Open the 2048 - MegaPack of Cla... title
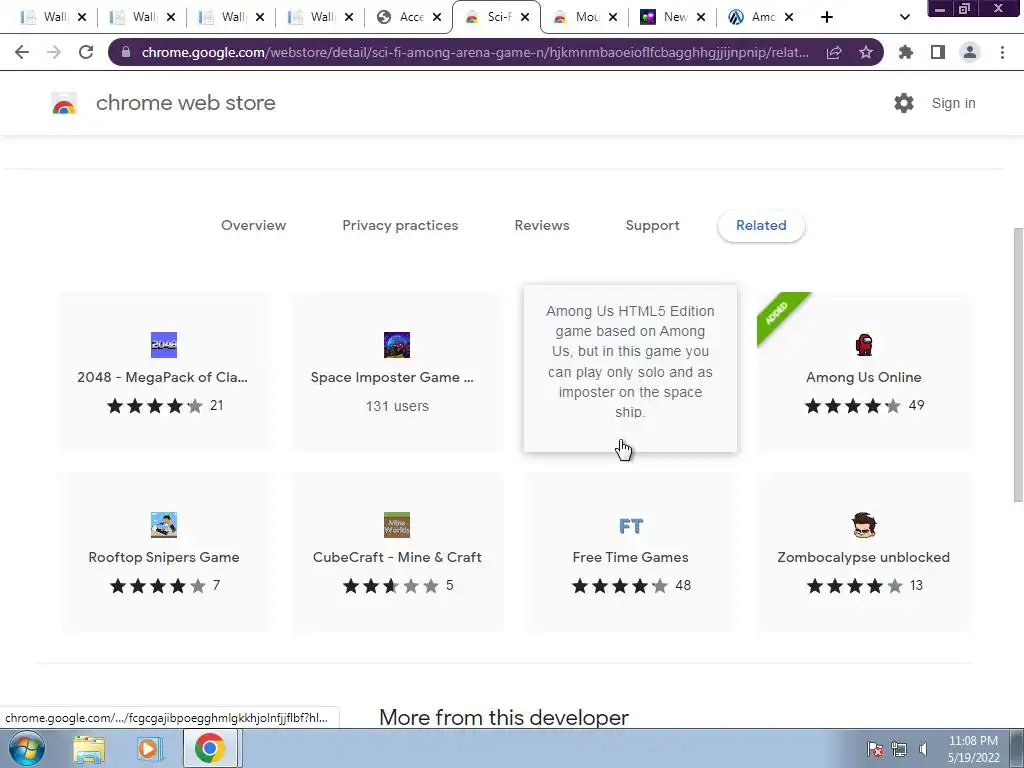Viewport: 1024px width, 768px height. coord(163,377)
